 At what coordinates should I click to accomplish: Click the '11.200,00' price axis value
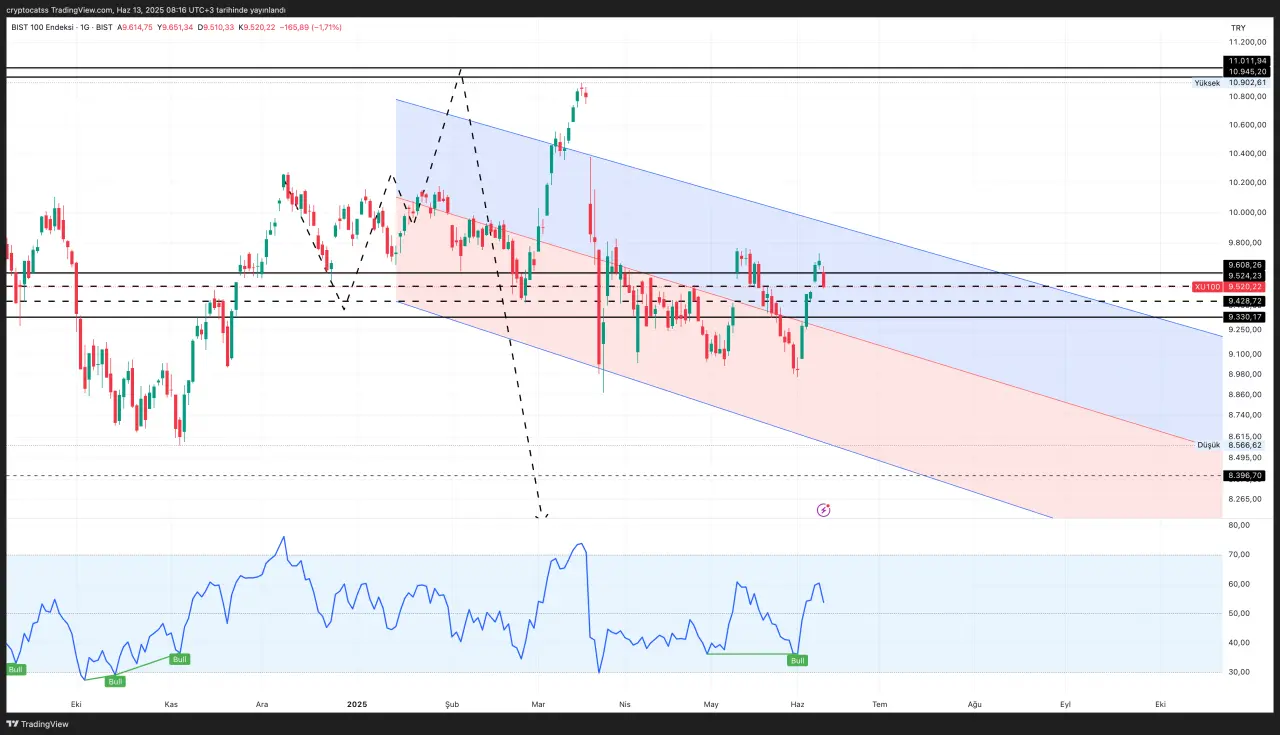pyautogui.click(x=1248, y=42)
